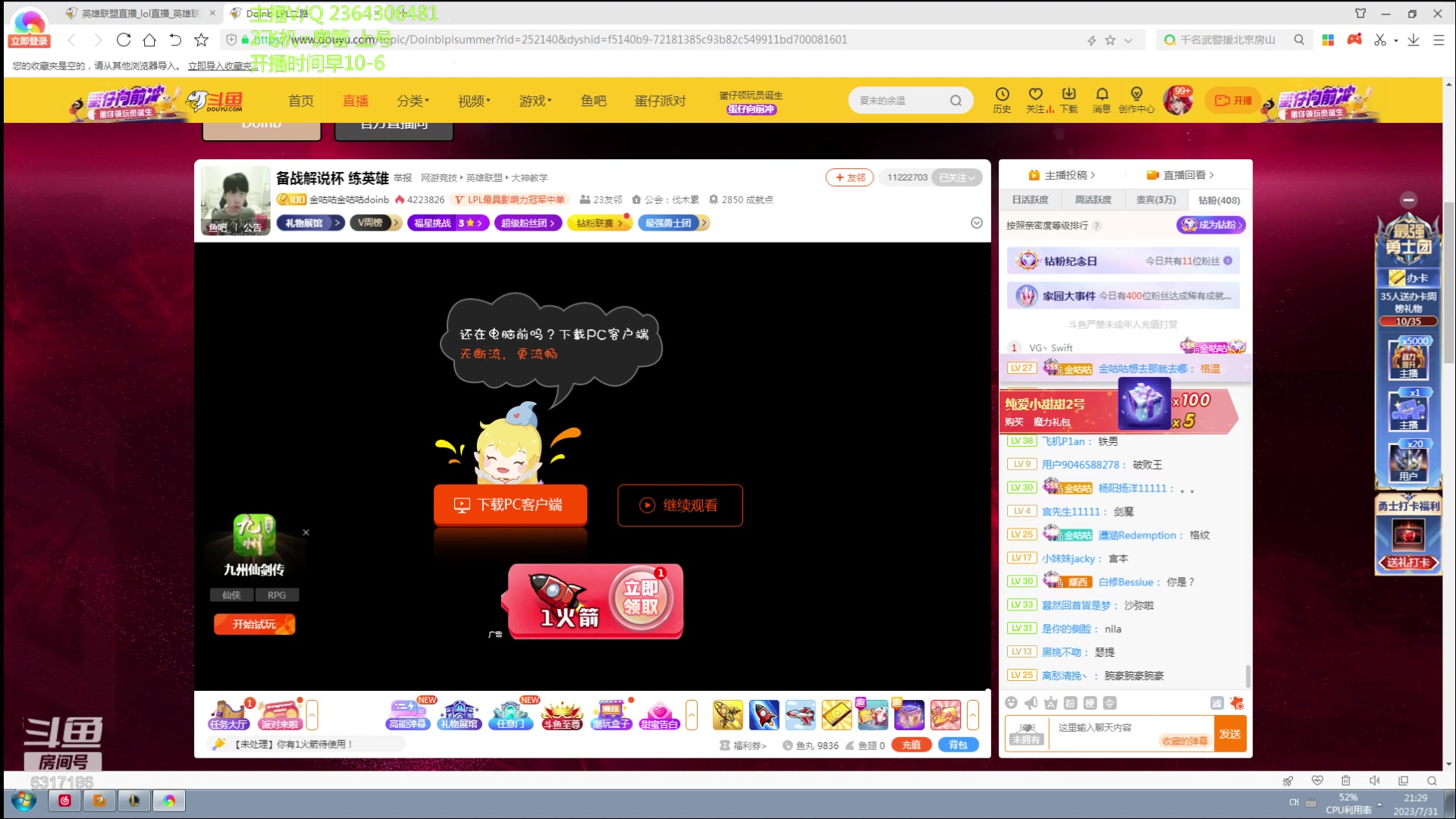Open the 斗鱼至尊 crown icon
The height and width of the screenshot is (819, 1456).
561,714
